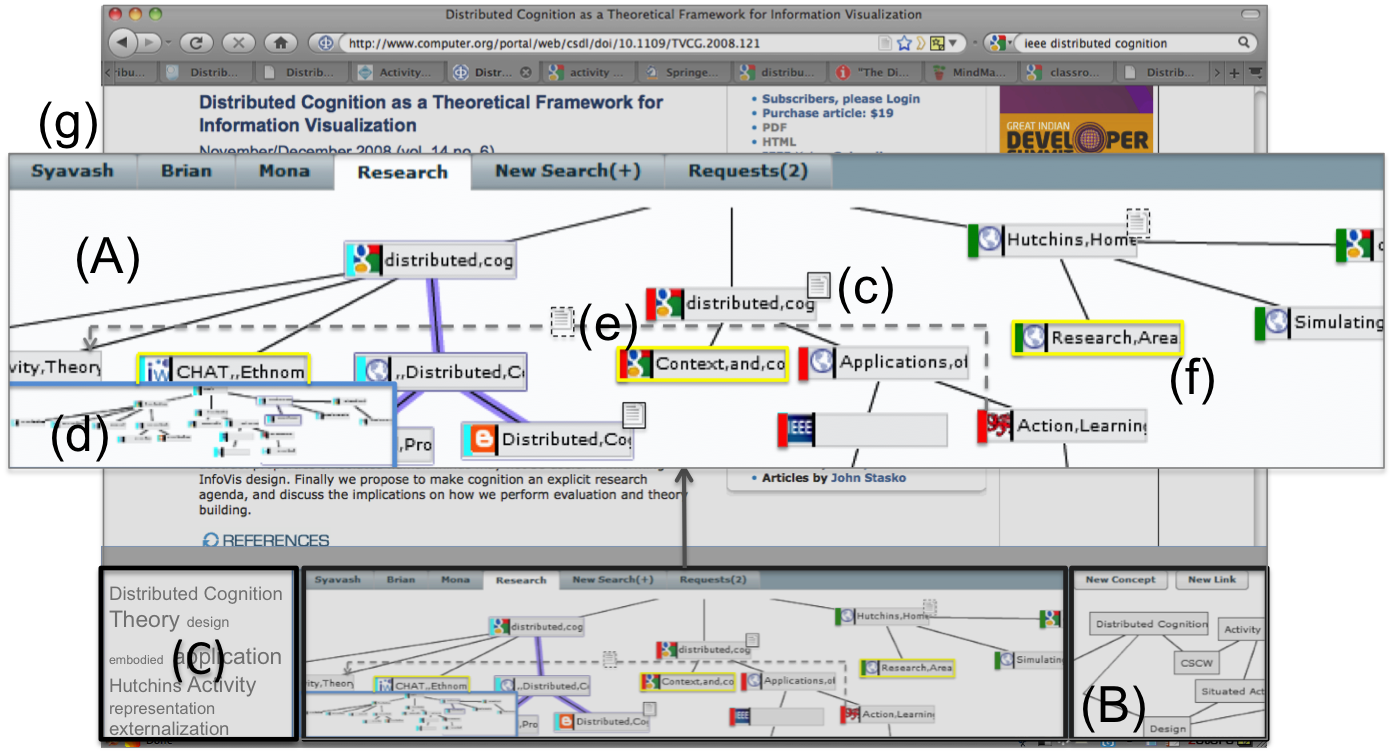Open dashed note icon above 'Hutchins,Home', enlarged view
The height and width of the screenshot is (753, 1393).
[1138, 223]
